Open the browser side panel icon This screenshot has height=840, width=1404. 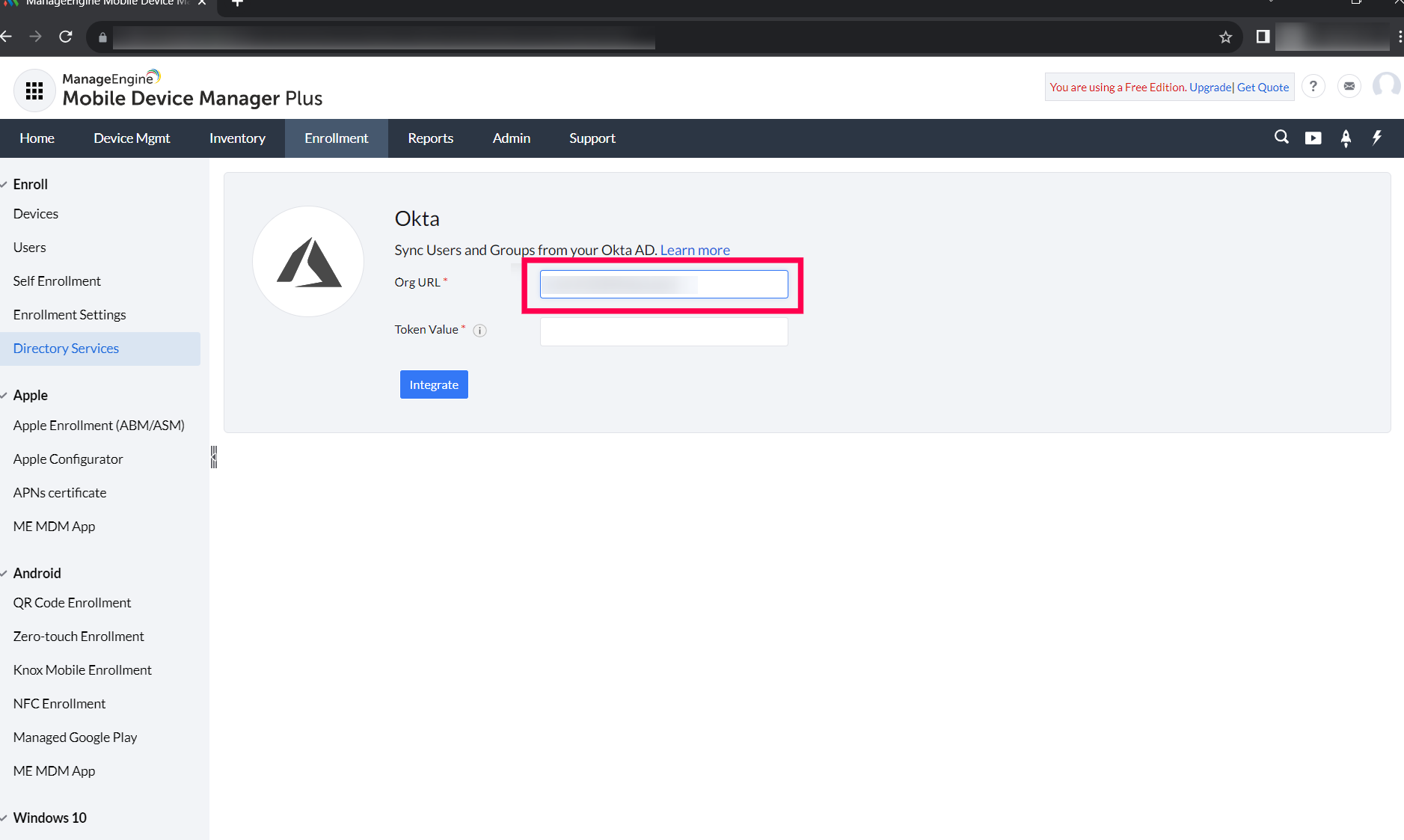tap(1263, 37)
